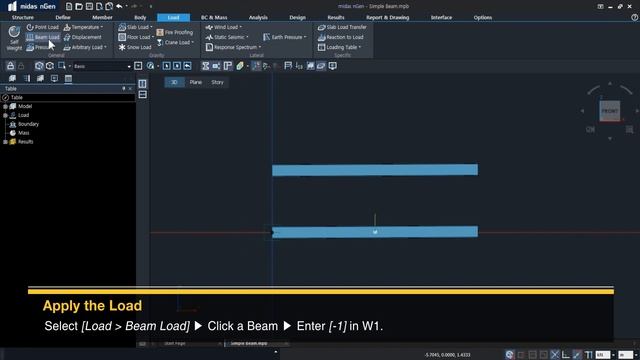Screen dimensions: 640x360
Task: Toggle the diagonal line snap icon in status bar
Action: (x=577, y=355)
